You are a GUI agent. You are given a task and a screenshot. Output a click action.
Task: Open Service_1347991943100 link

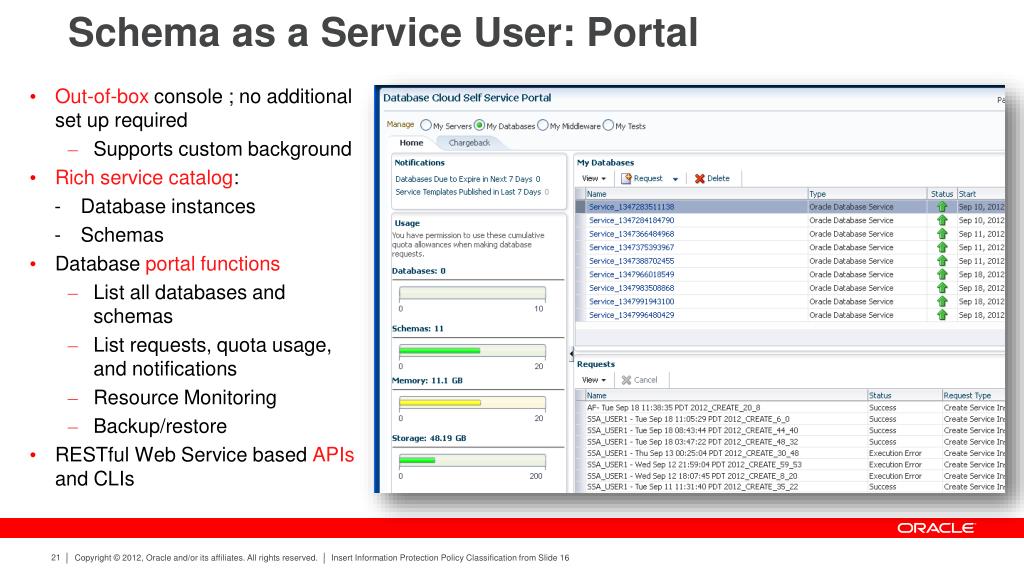coord(631,302)
